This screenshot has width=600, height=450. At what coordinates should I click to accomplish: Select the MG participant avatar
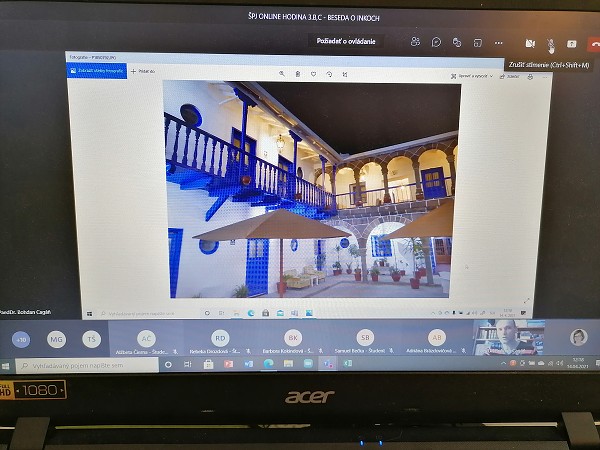coord(56,339)
